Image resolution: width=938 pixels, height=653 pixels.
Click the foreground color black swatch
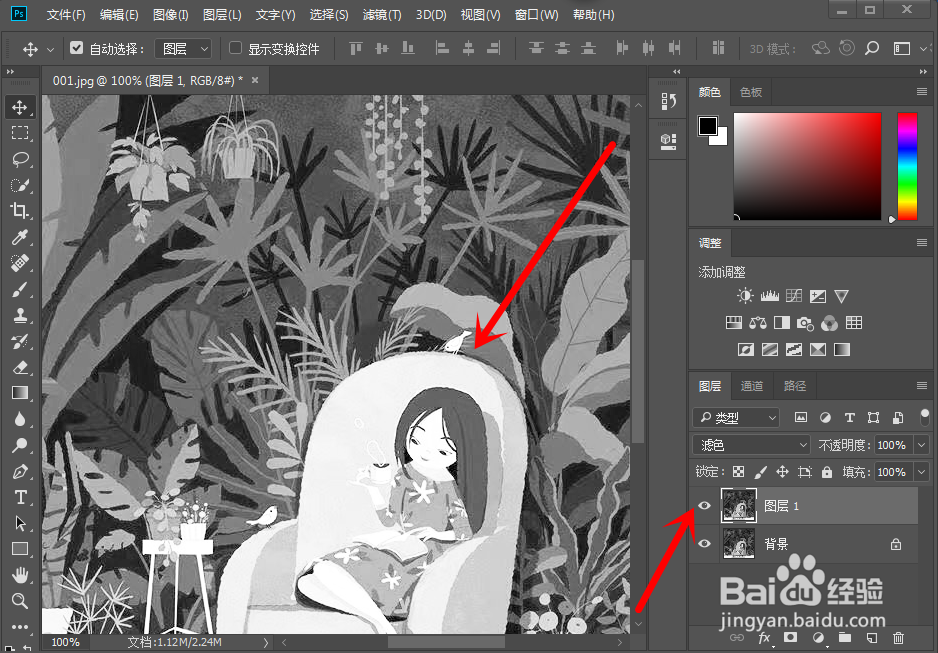point(708,126)
